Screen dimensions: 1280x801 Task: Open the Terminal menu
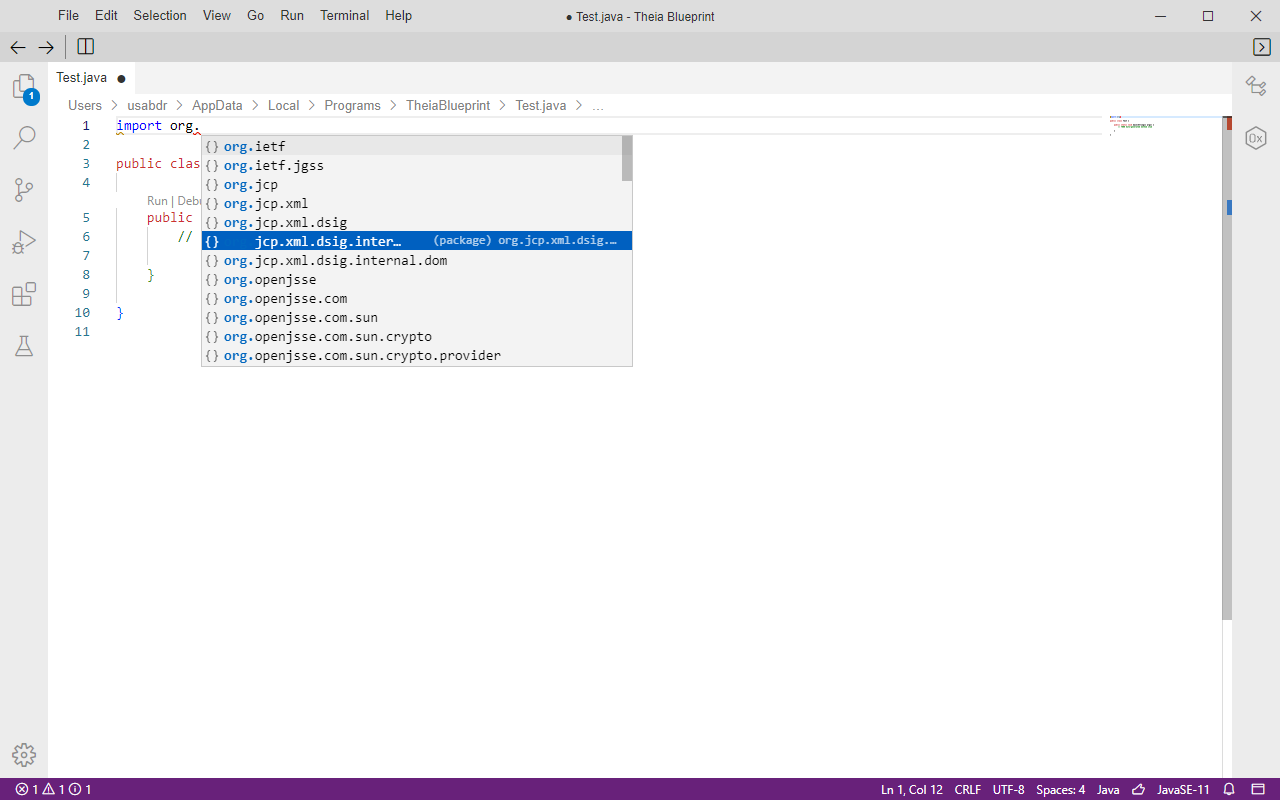click(x=344, y=15)
